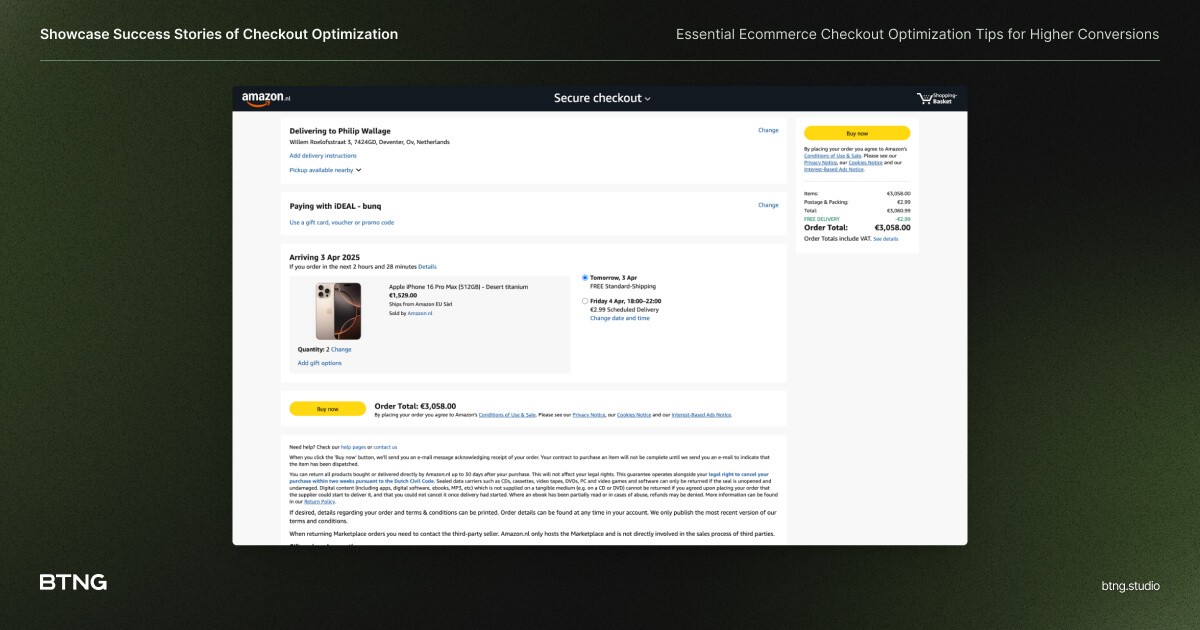Change the item quantity

click(341, 350)
